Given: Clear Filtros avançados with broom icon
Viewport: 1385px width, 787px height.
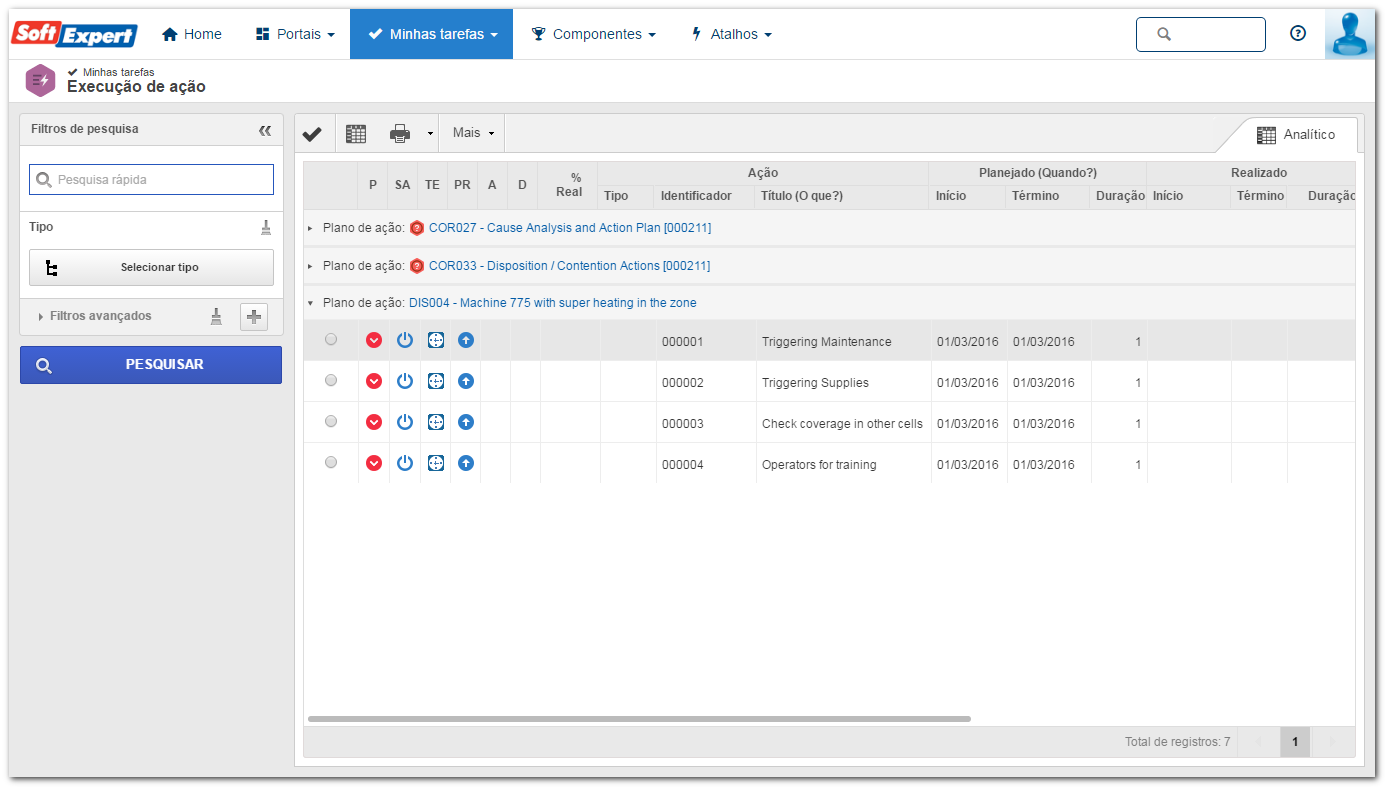Looking at the screenshot, I should [x=216, y=316].
